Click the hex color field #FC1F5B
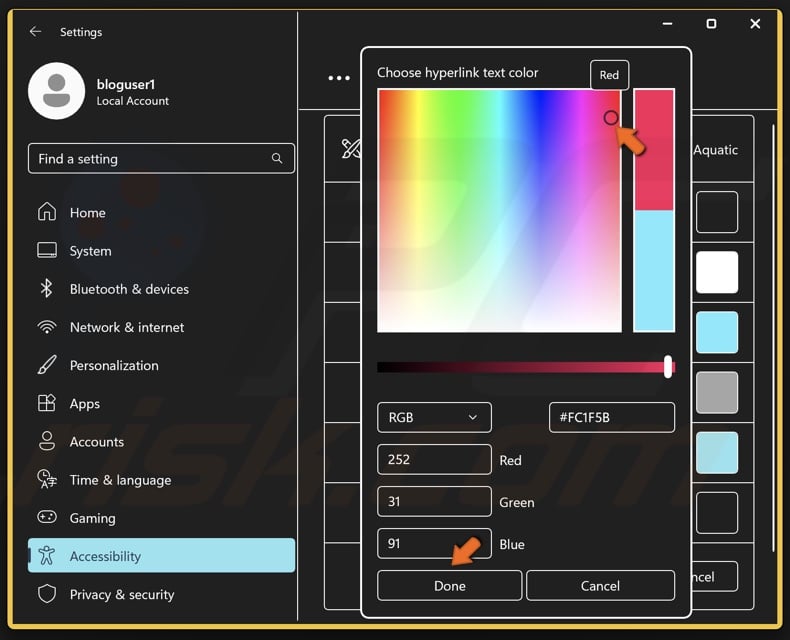The width and height of the screenshot is (790, 640). [x=612, y=417]
